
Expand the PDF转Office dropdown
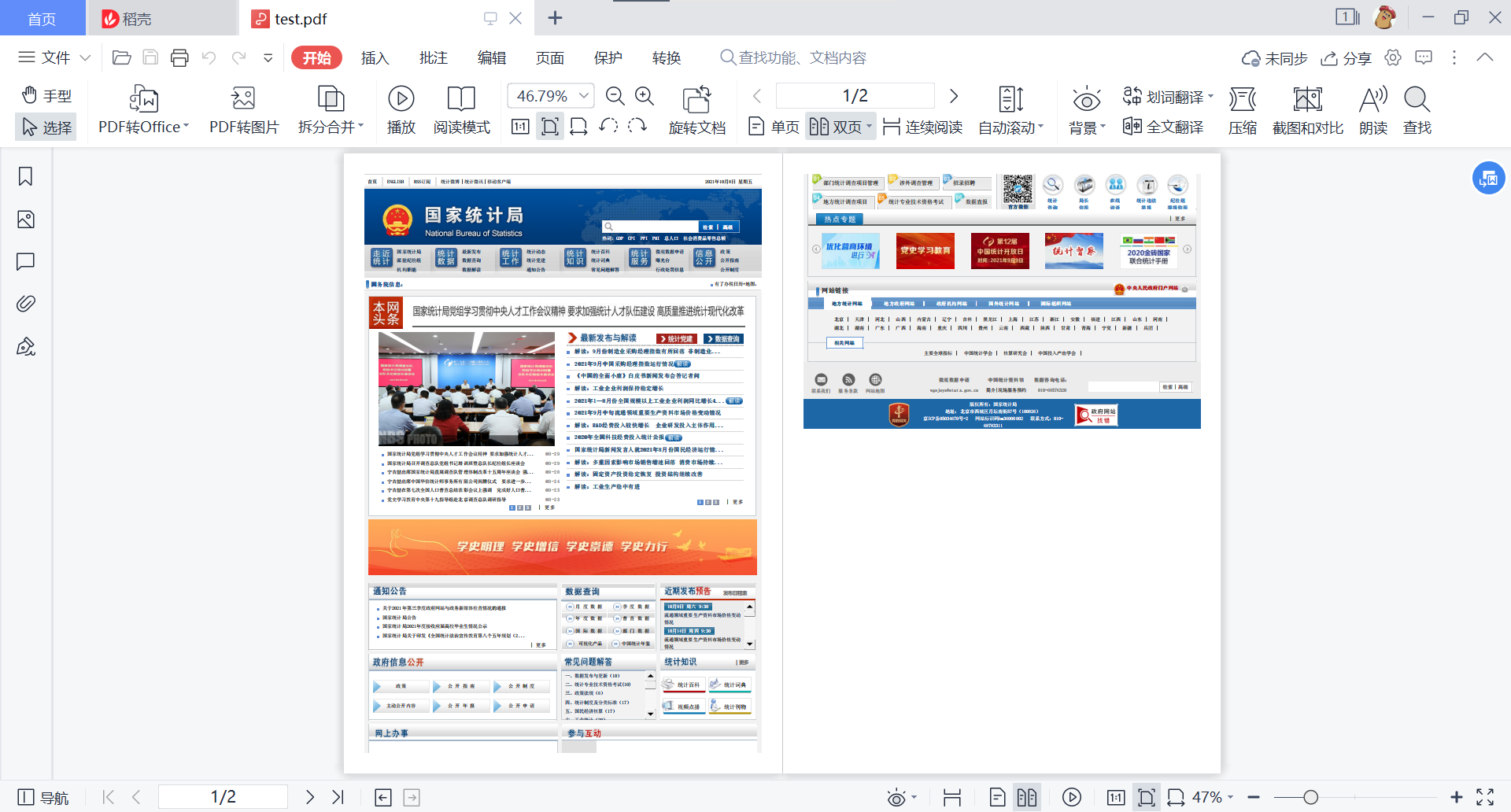pos(186,126)
